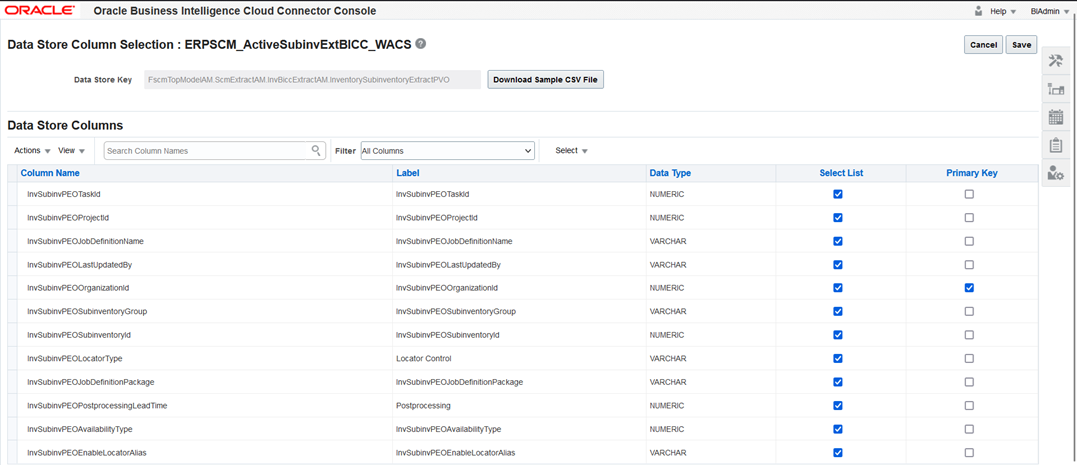The height and width of the screenshot is (465, 1077).
Task: Click the user avatar icon beside Help
Action: point(978,11)
